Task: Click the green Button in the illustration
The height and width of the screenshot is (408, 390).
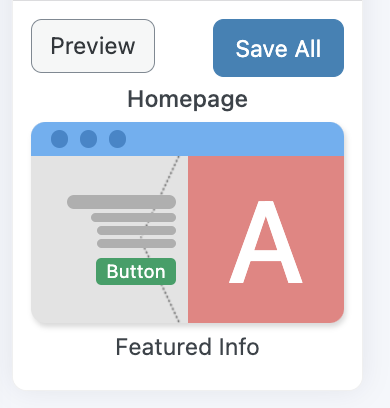Action: click(x=136, y=271)
